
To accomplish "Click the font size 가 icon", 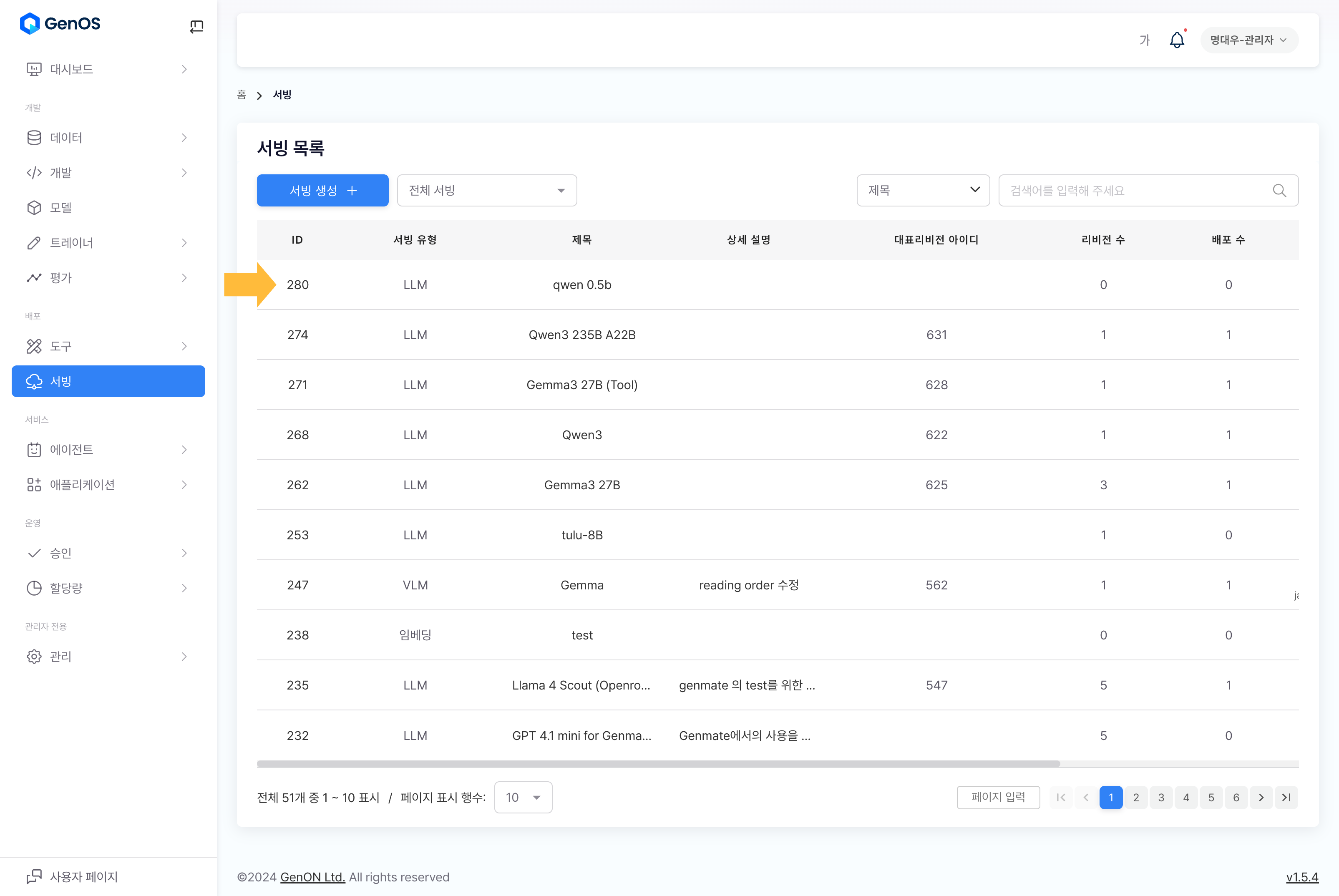I will tap(1144, 40).
